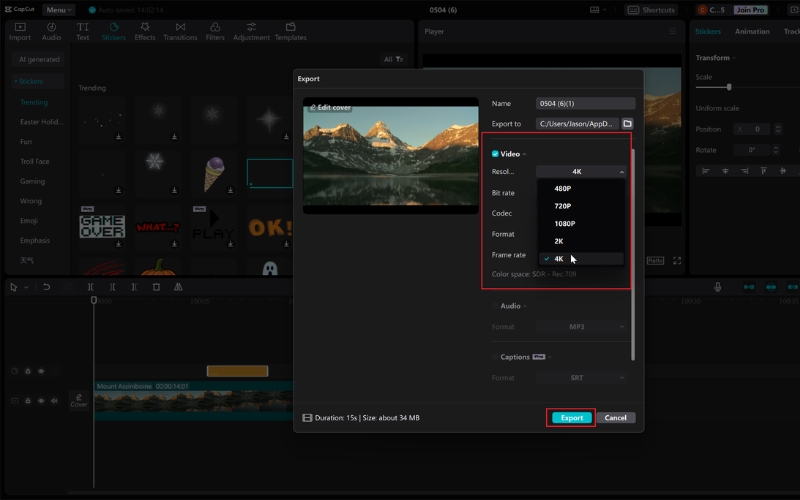Switch to the Animation tab
Viewport: 800px width, 500px height.
point(752,32)
